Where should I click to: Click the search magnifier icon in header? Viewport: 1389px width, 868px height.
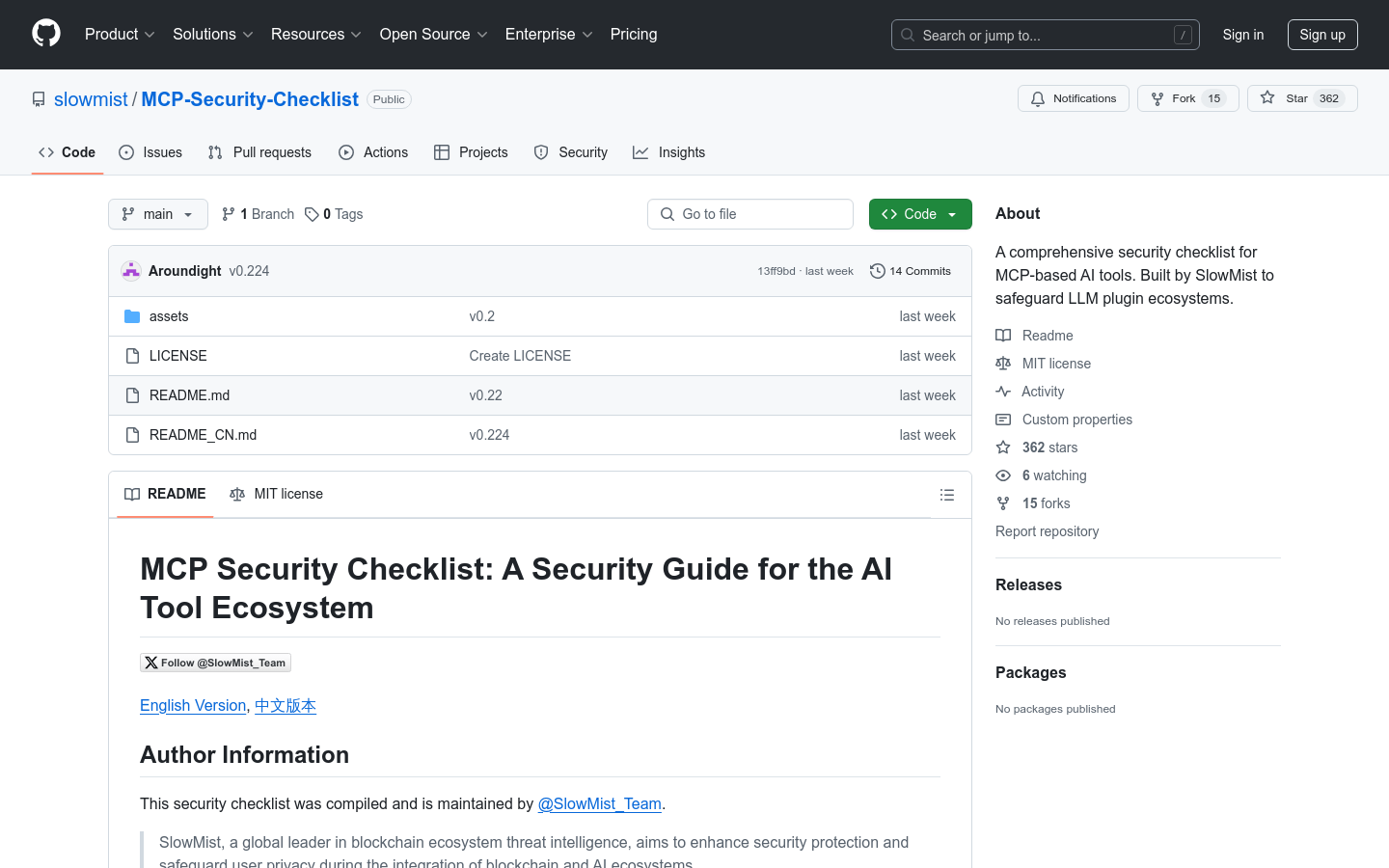click(x=908, y=35)
